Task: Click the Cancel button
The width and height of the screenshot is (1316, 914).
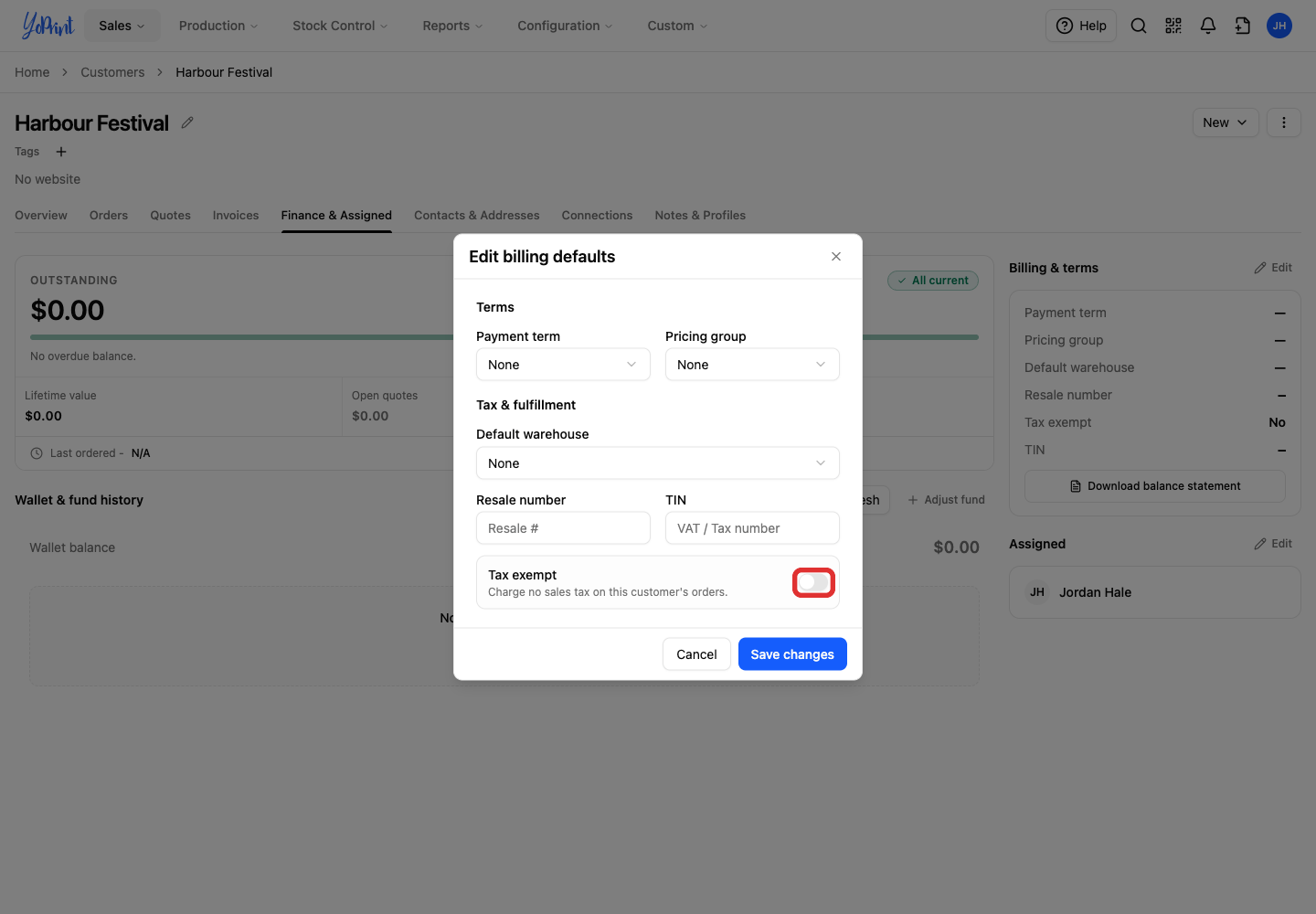Action: [x=696, y=654]
